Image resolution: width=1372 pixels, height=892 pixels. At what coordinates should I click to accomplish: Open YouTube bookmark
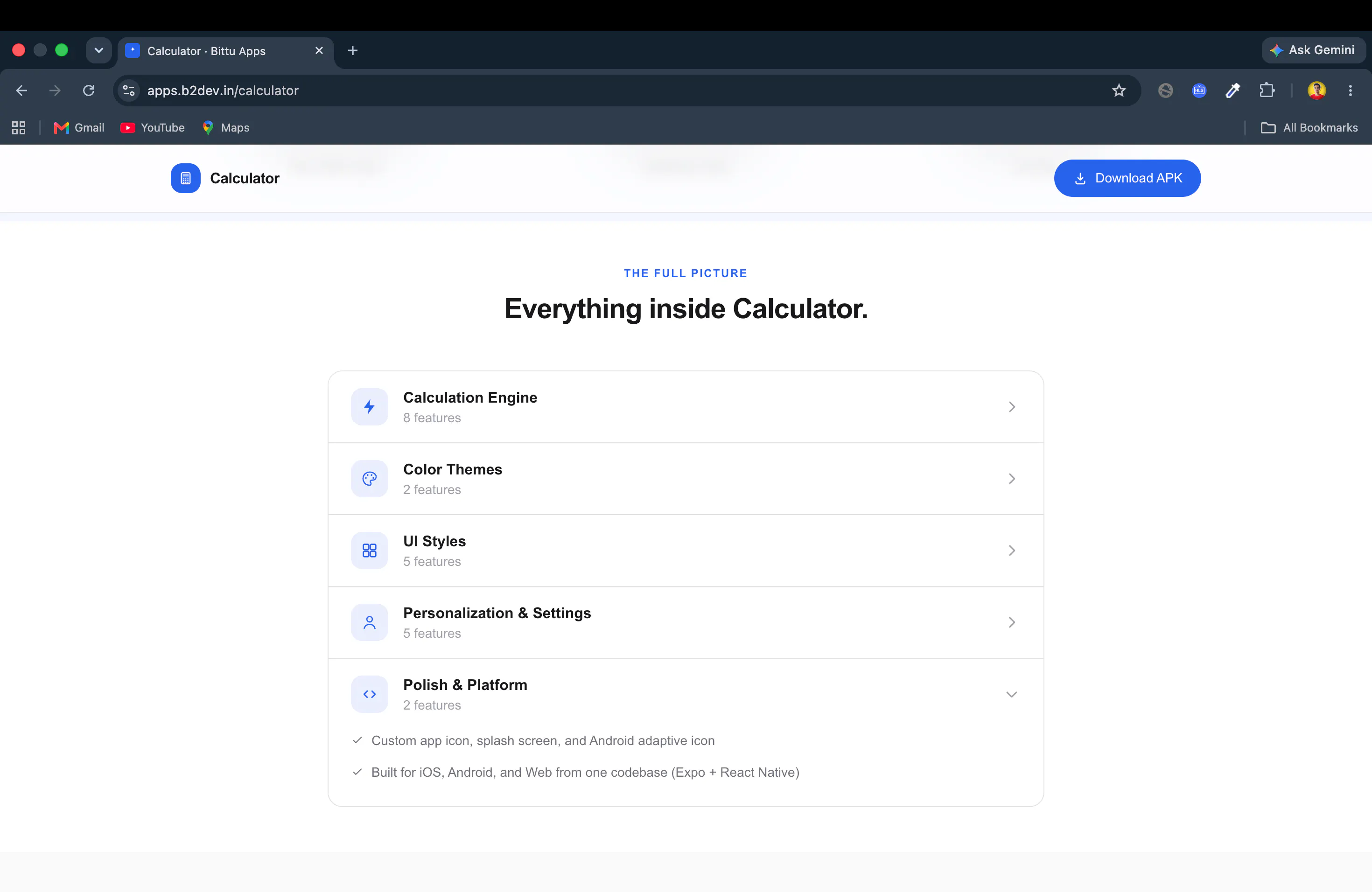point(153,128)
